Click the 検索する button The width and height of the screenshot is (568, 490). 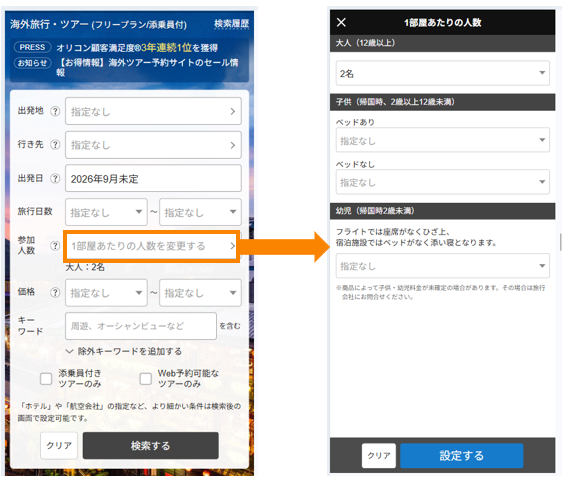tap(151, 445)
